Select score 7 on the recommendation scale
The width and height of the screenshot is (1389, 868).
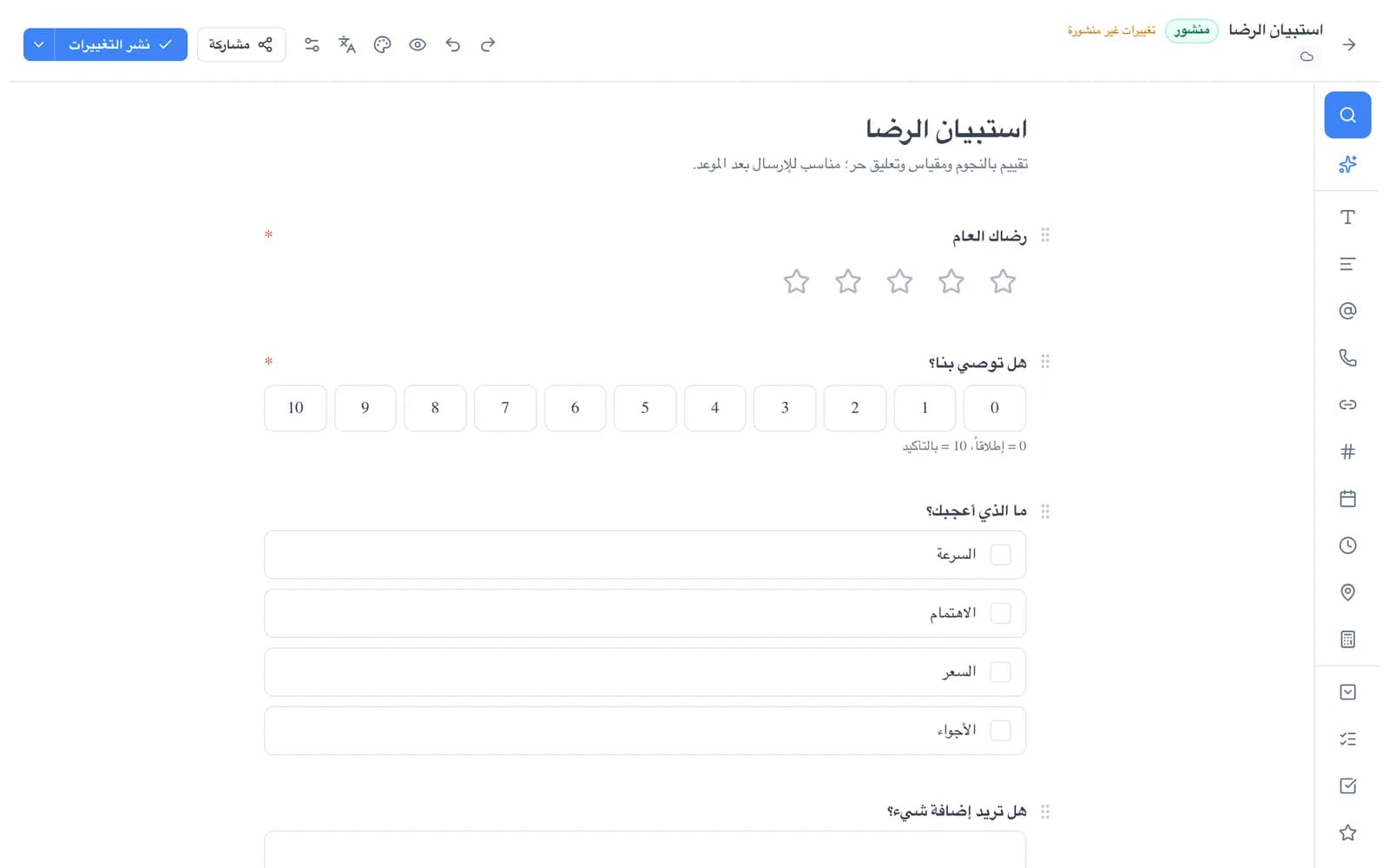(505, 408)
